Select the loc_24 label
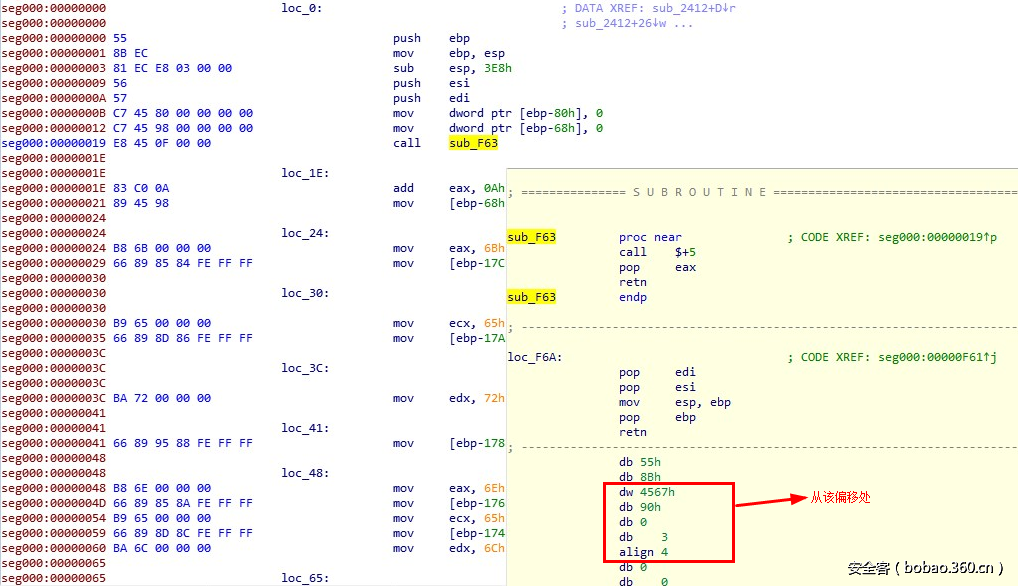 coord(302,233)
